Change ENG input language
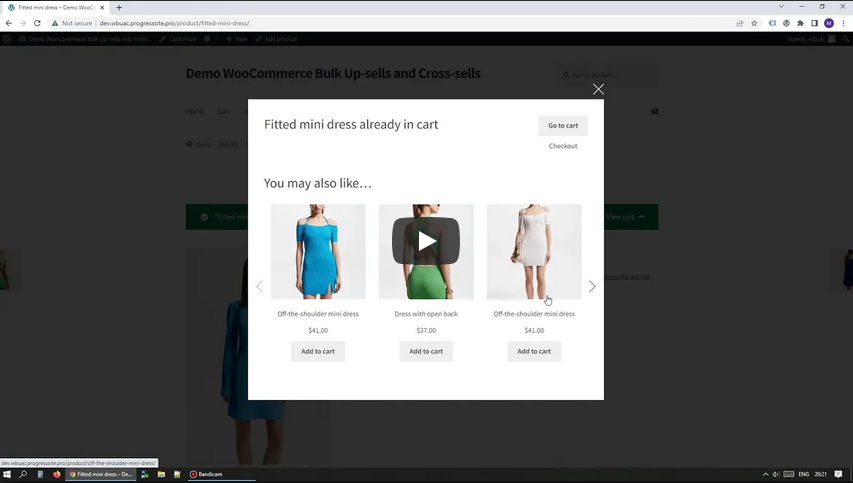This screenshot has width=853, height=483. pos(803,474)
